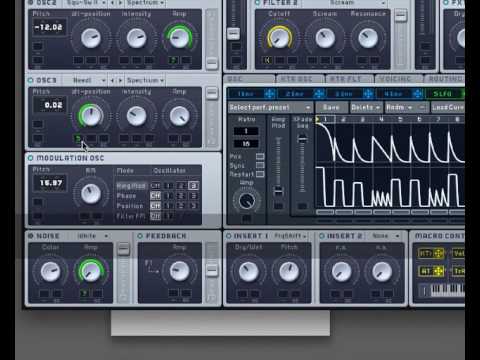Select the 2Env modulation drag handle

[x=319, y=94]
